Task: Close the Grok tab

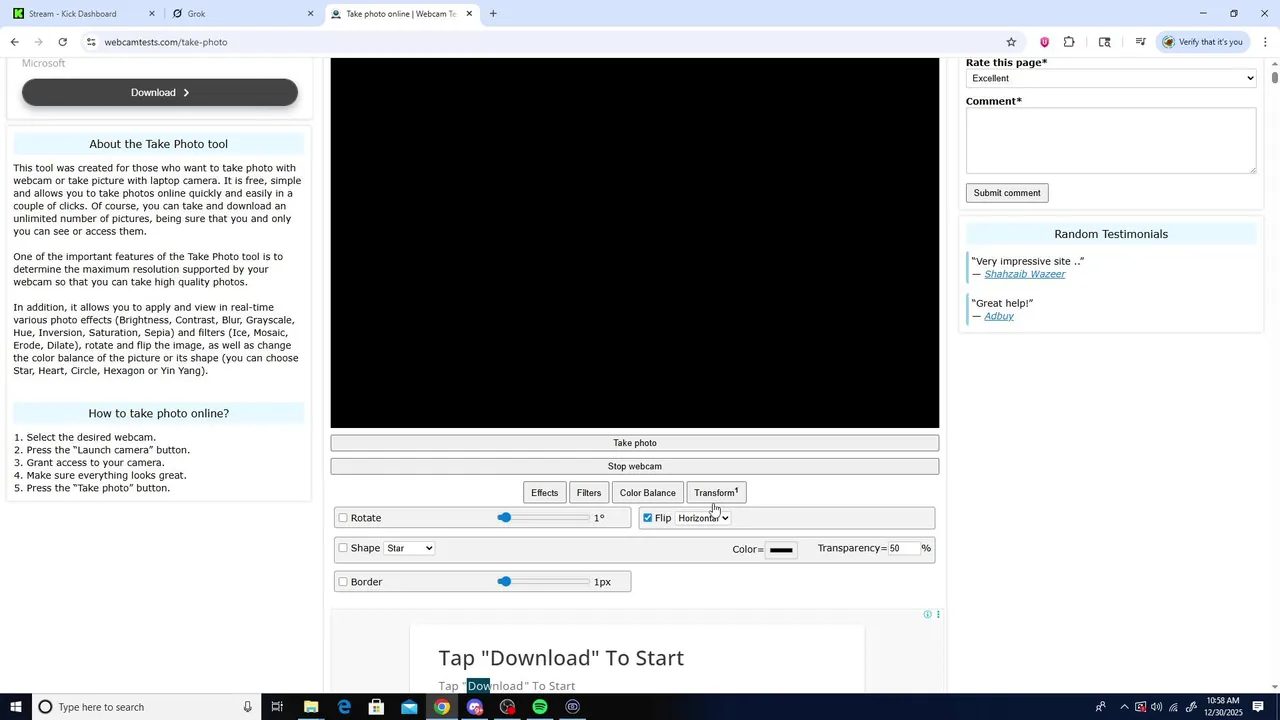Action: point(310,14)
